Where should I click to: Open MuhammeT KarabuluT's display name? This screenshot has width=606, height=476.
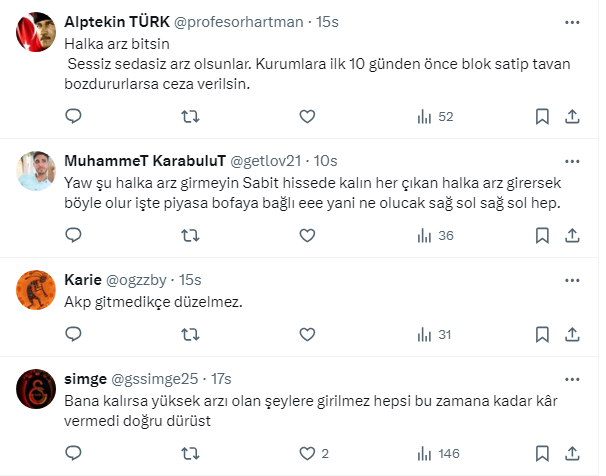pyautogui.click(x=144, y=160)
